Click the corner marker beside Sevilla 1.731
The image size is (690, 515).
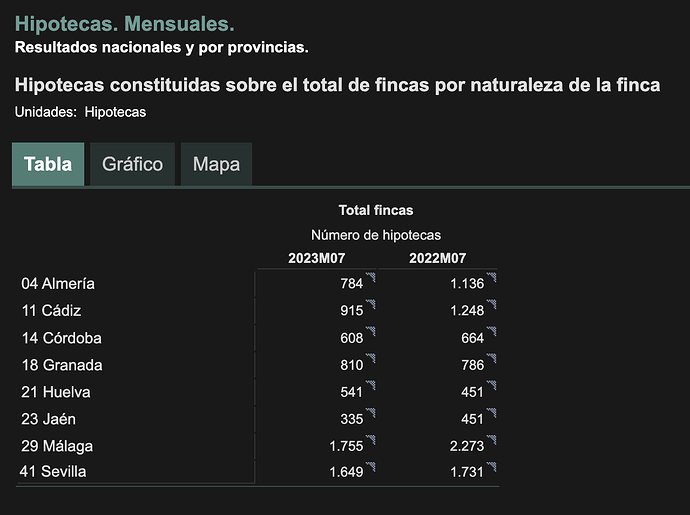[x=491, y=467]
